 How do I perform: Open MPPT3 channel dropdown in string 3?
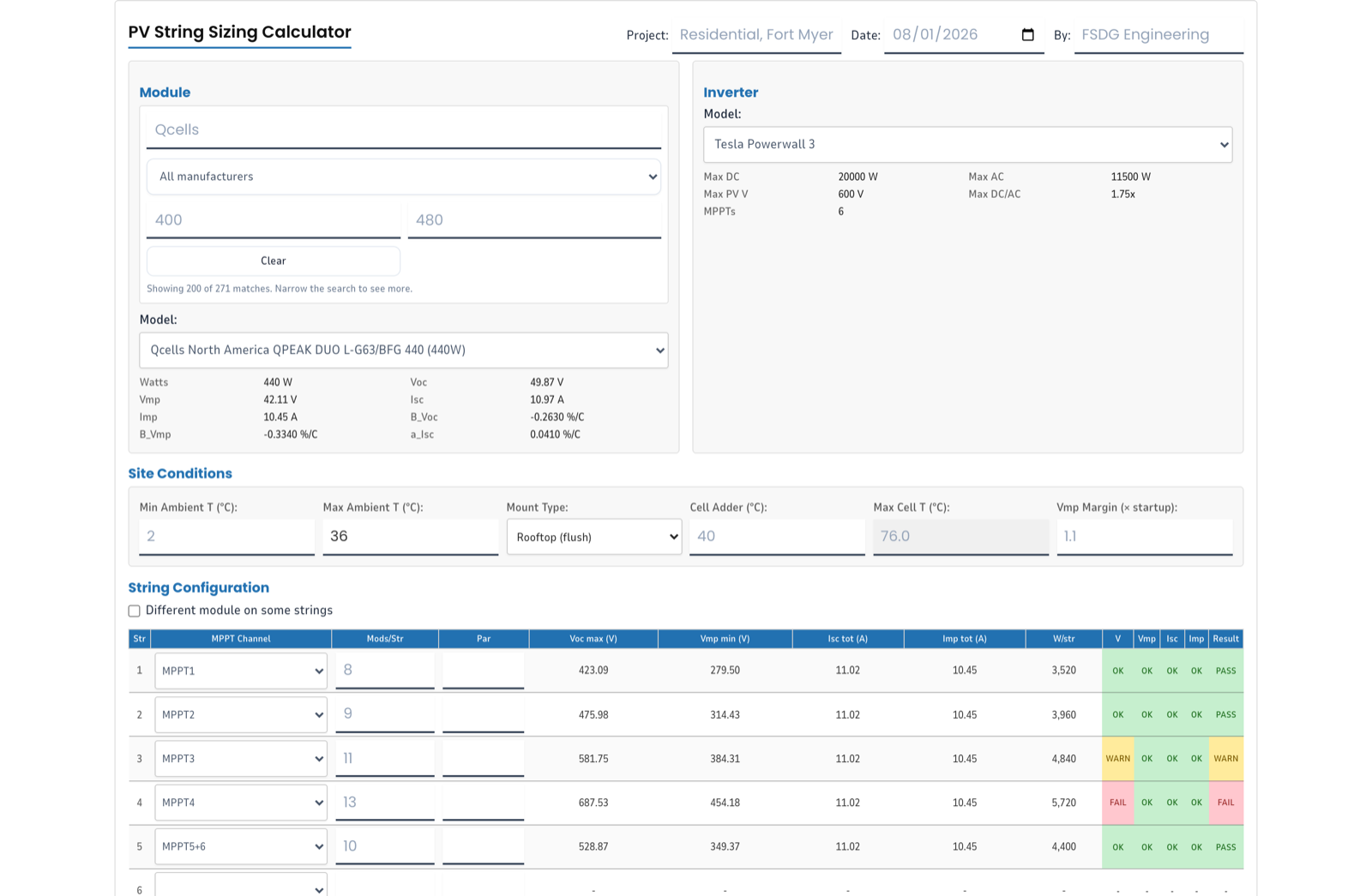pos(241,759)
